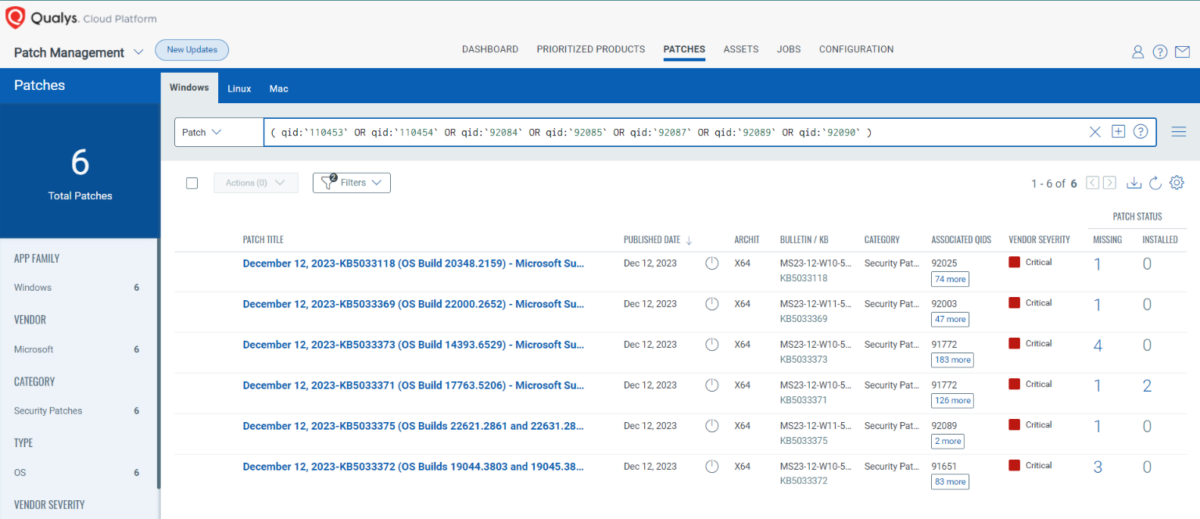
Task: Open the hamburger menu beside search bar
Action: point(1179,132)
